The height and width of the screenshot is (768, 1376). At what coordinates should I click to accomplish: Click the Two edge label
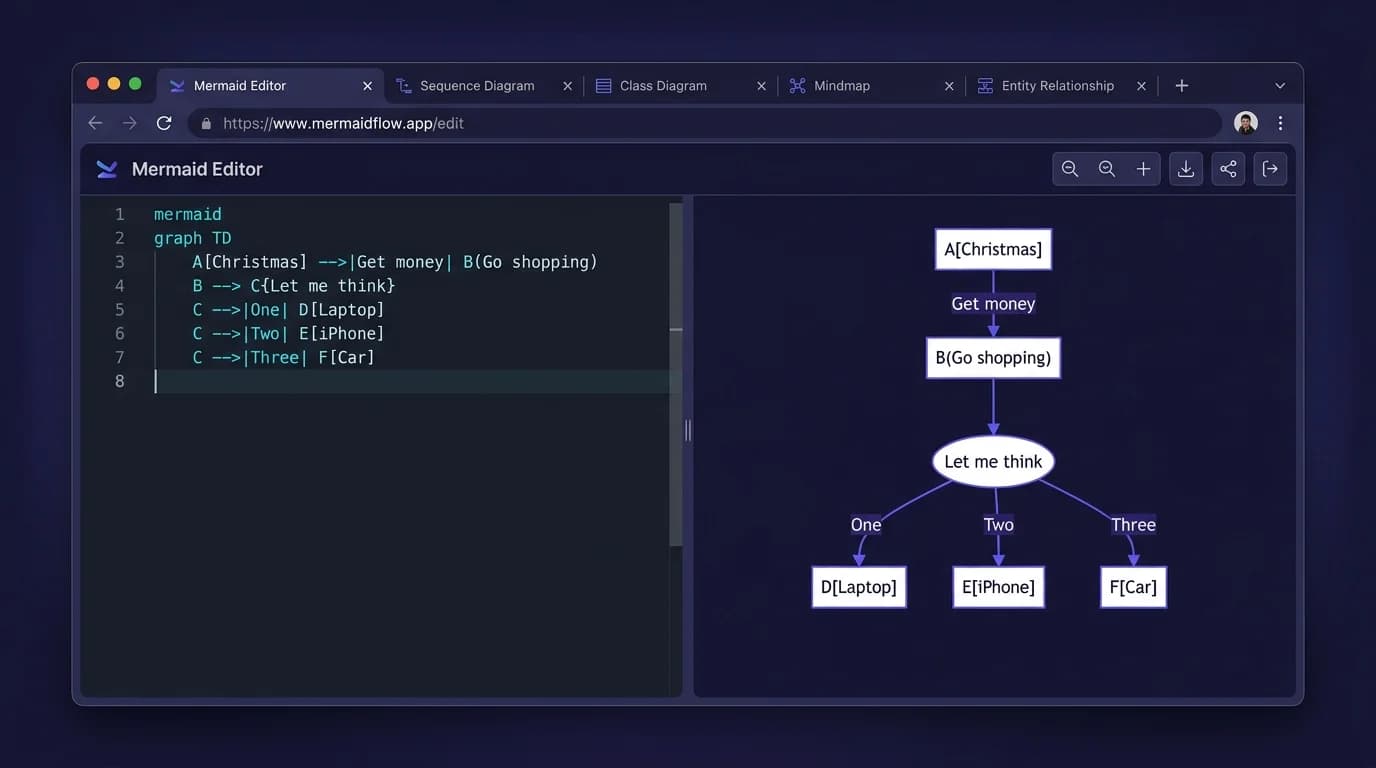click(998, 525)
